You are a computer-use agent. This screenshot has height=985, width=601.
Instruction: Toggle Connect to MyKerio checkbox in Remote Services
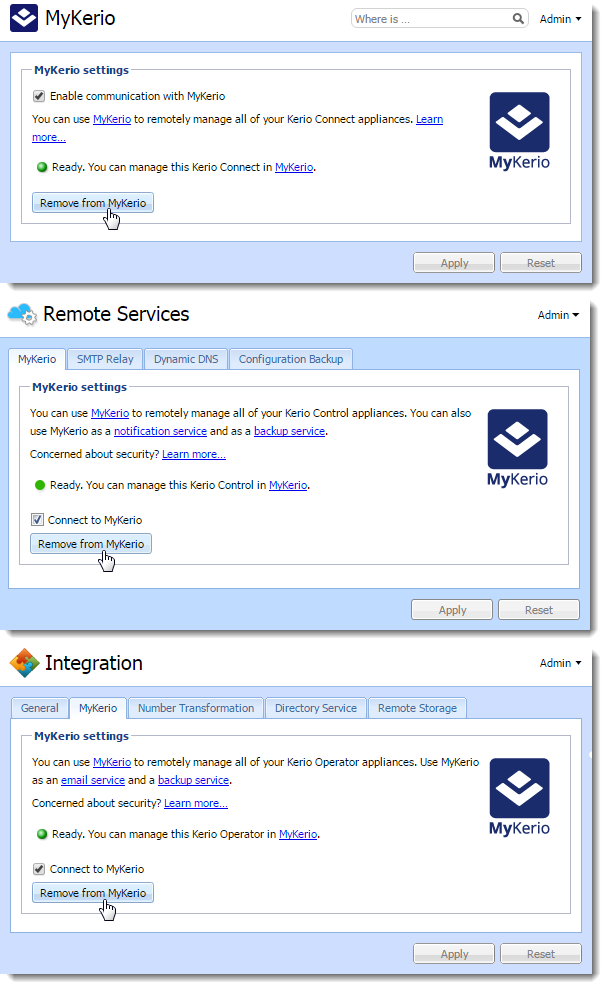pos(37,520)
